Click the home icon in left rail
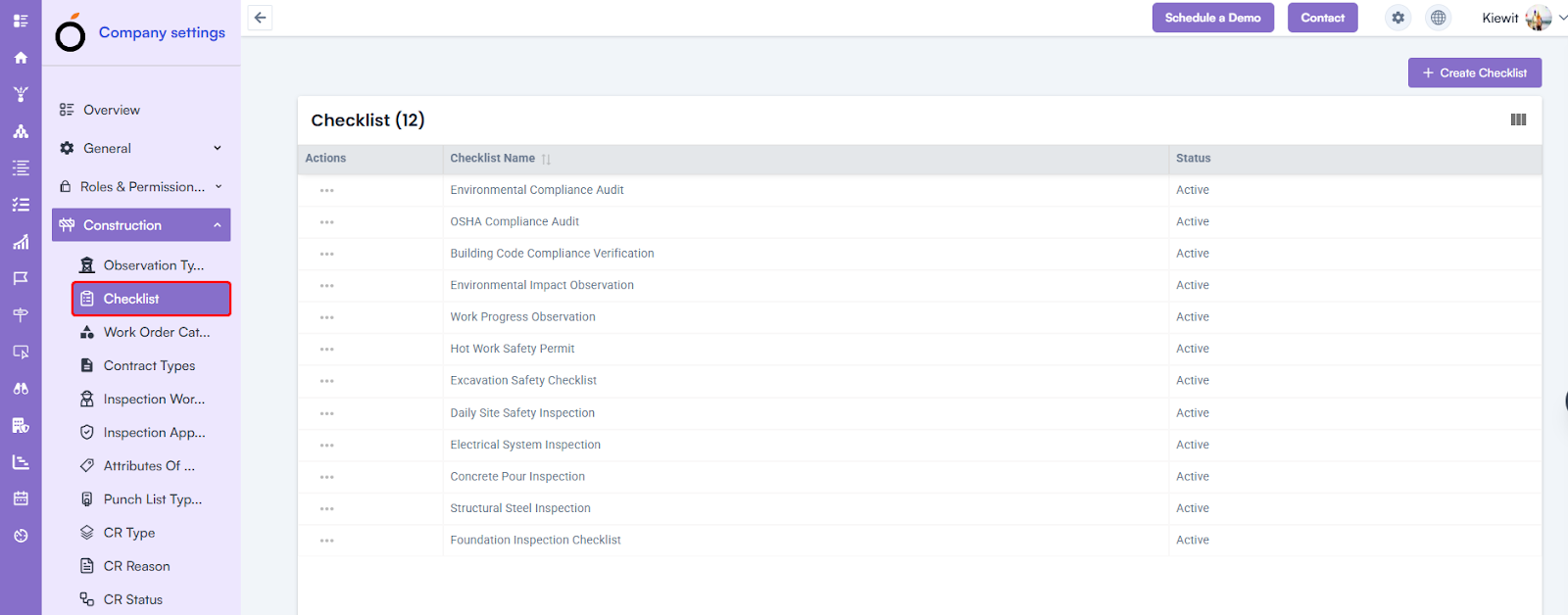Image resolution: width=1568 pixels, height=615 pixels. [21, 58]
